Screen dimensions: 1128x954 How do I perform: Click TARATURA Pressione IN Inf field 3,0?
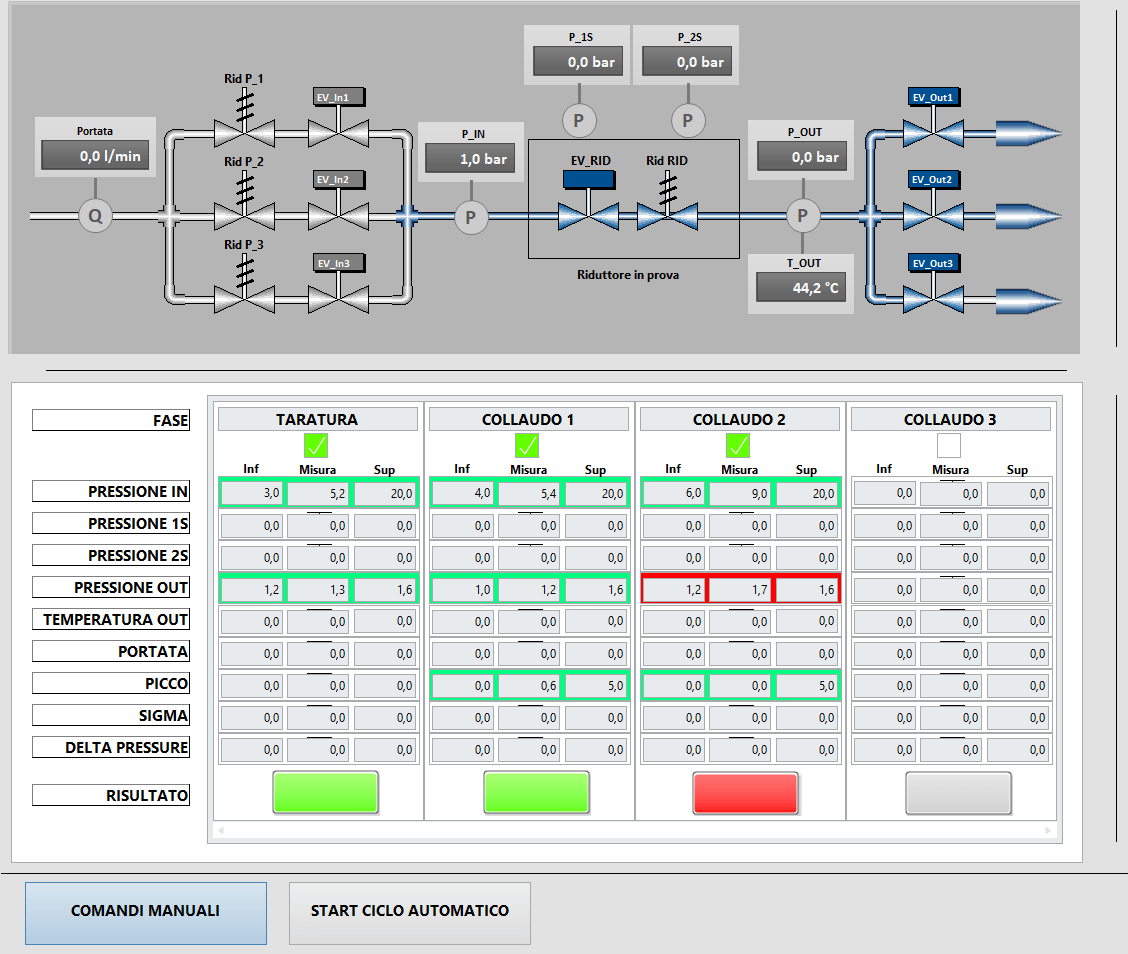pos(251,494)
